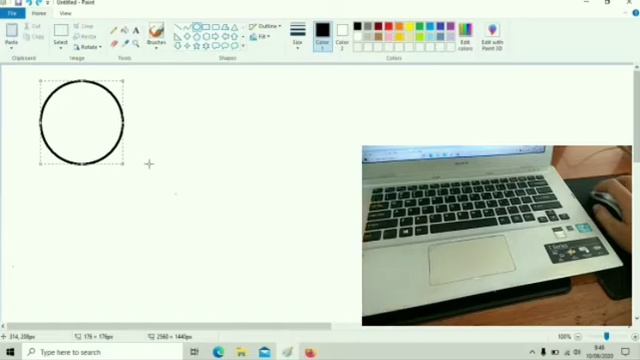Switch to the View tab
This screenshot has width=640, height=360.
(65, 13)
